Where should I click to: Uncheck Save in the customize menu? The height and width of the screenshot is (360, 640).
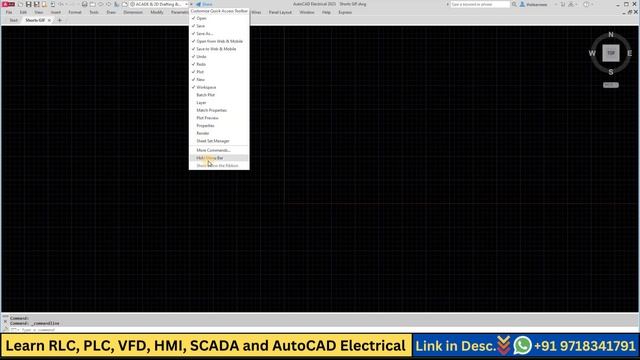[219, 26]
